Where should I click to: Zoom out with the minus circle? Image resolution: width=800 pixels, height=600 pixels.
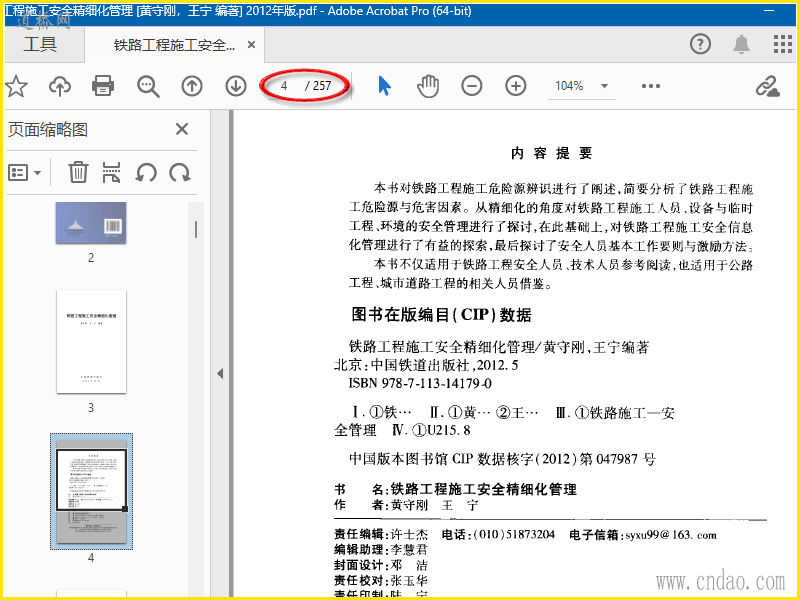tap(471, 86)
